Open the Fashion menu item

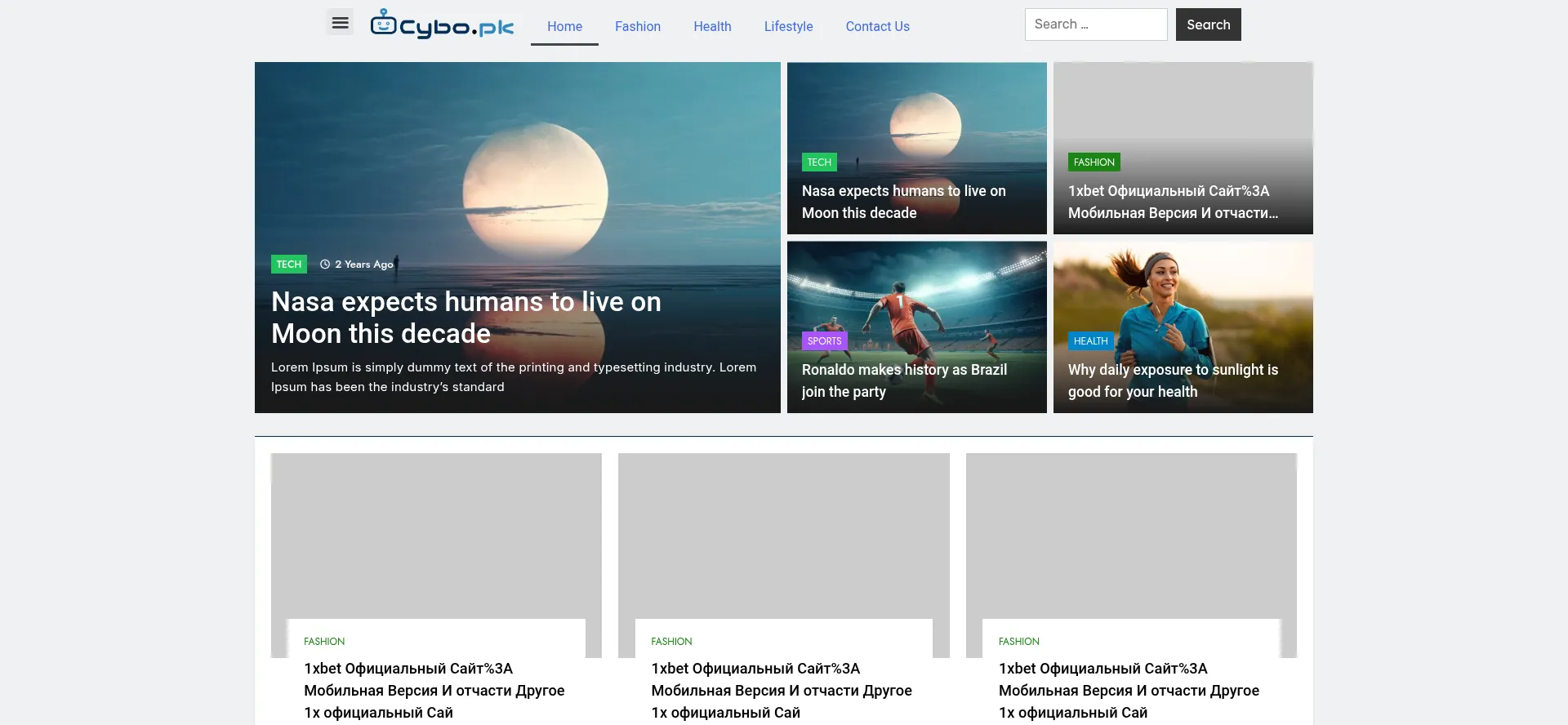pyautogui.click(x=638, y=26)
